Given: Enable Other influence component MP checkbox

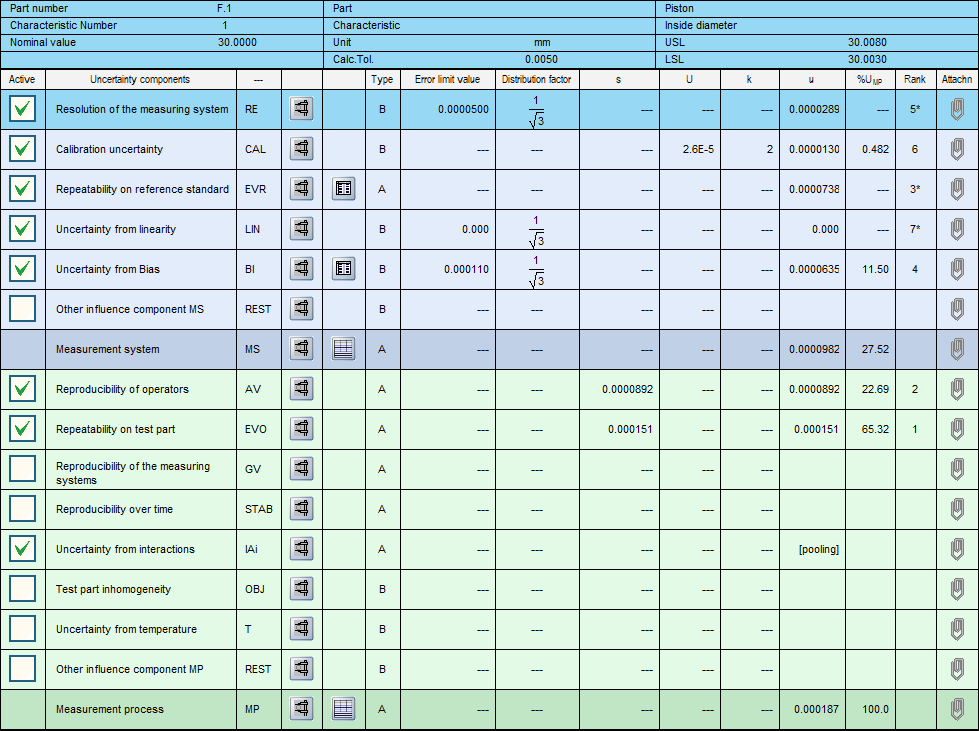Looking at the screenshot, I should (22, 668).
